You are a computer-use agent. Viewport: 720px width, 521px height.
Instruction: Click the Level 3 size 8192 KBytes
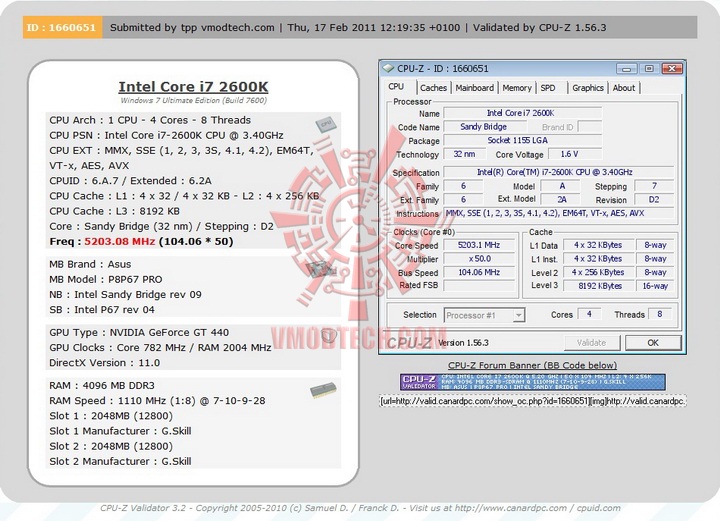click(598, 286)
